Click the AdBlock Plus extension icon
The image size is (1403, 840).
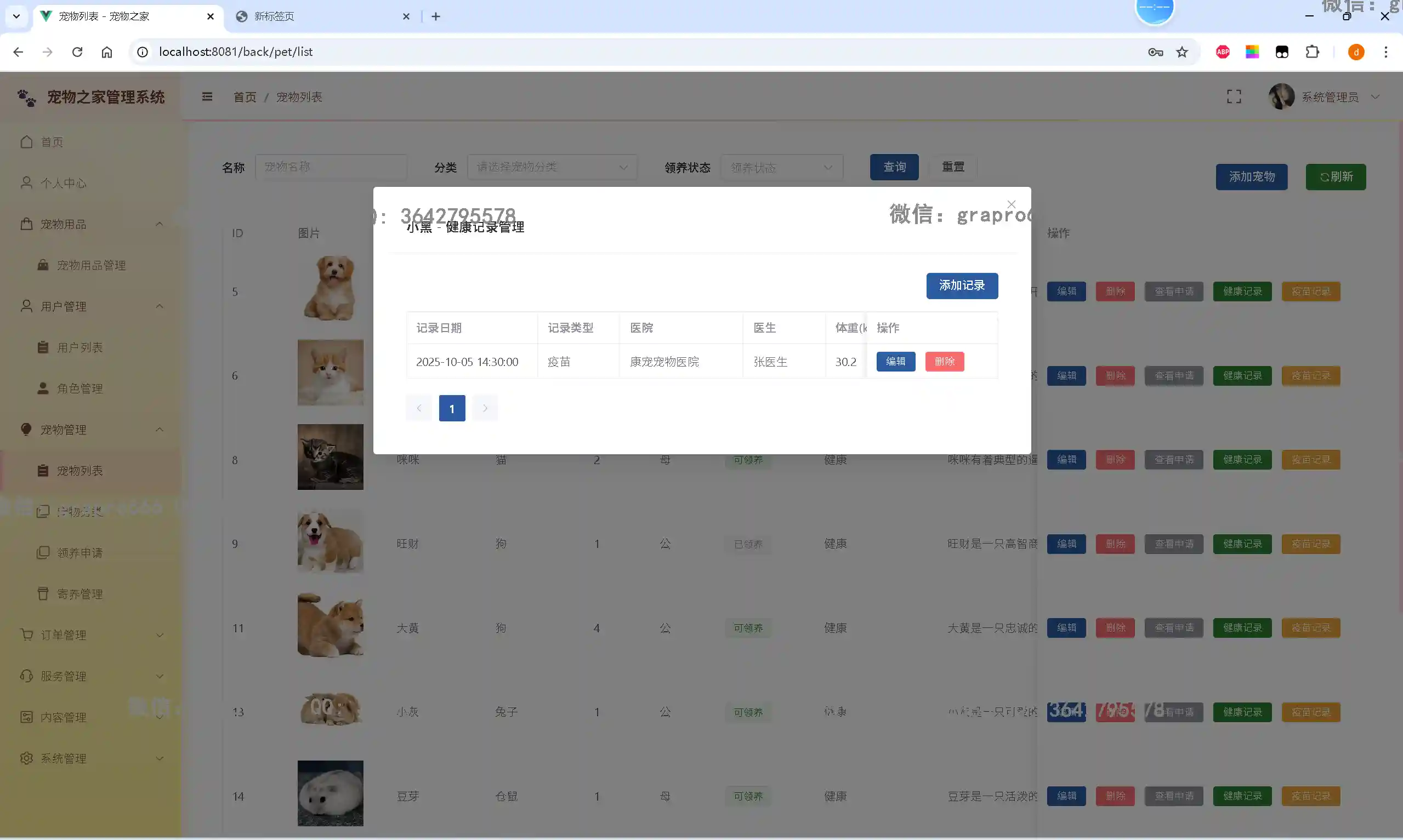click(x=1223, y=52)
